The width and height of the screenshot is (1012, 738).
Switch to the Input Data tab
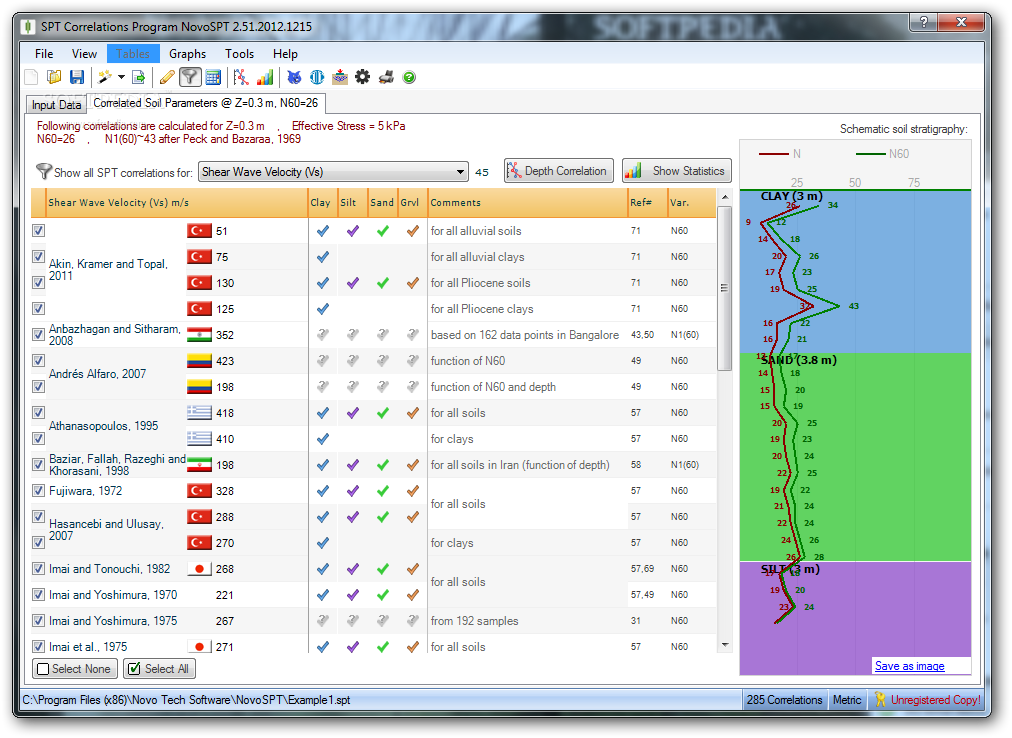click(x=56, y=105)
